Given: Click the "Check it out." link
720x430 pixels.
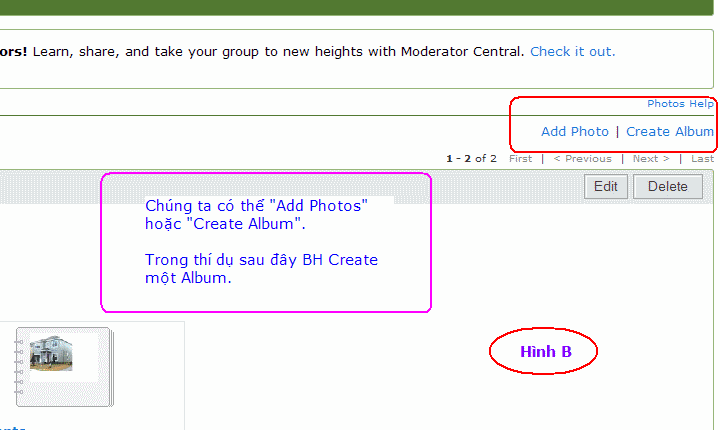Looking at the screenshot, I should click(572, 51).
